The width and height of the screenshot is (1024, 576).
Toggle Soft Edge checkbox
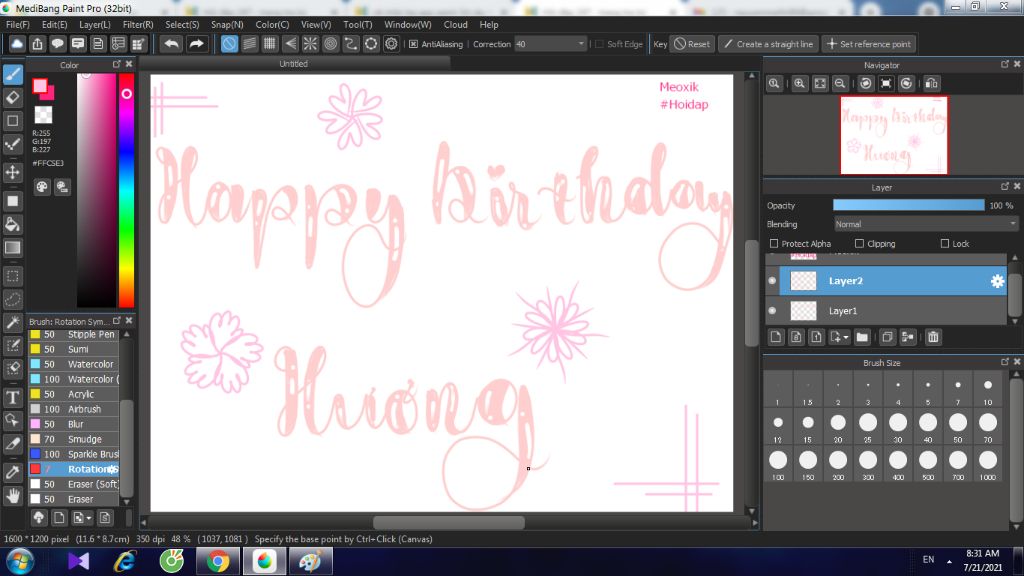(x=600, y=44)
